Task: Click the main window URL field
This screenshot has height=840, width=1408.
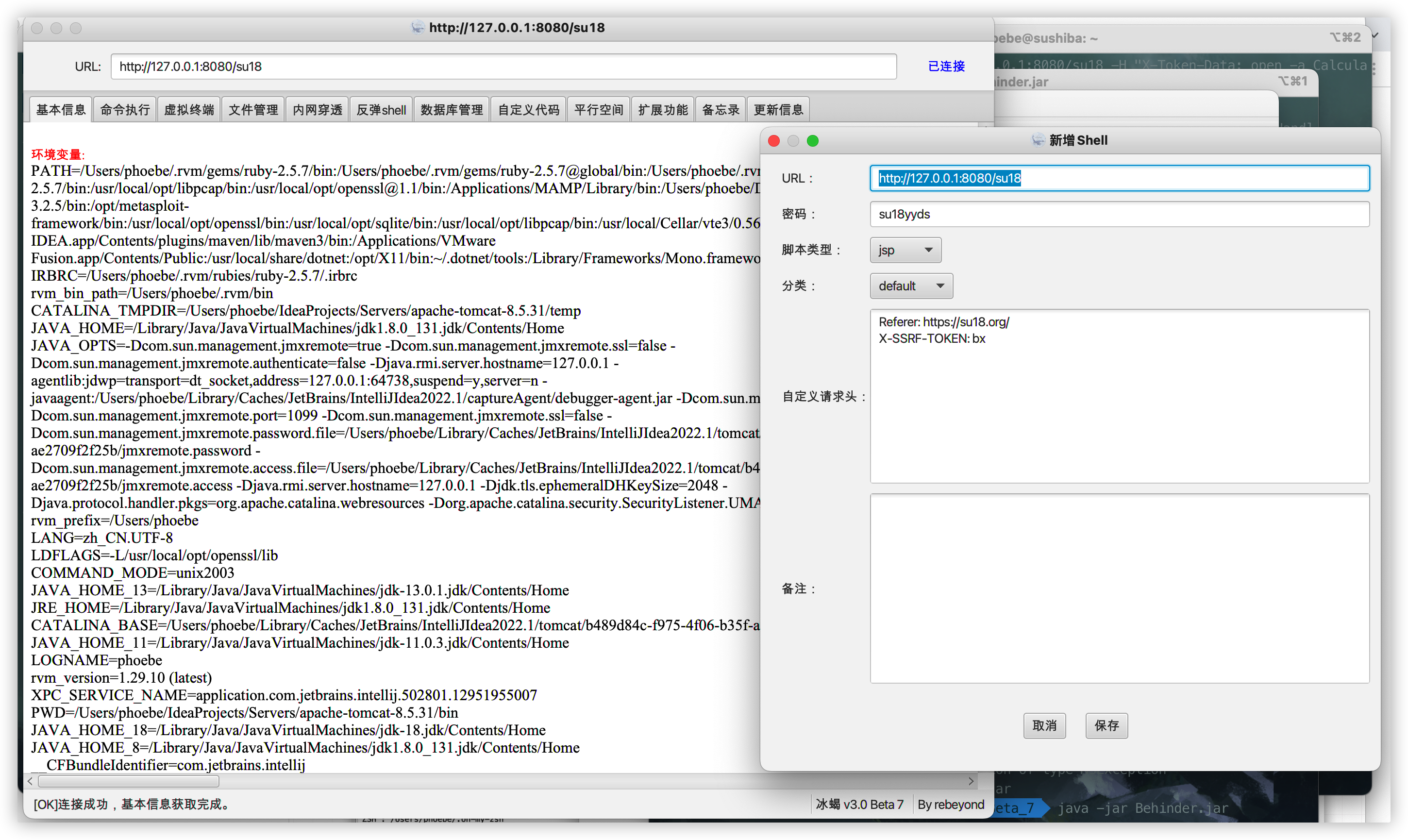Action: click(x=503, y=67)
